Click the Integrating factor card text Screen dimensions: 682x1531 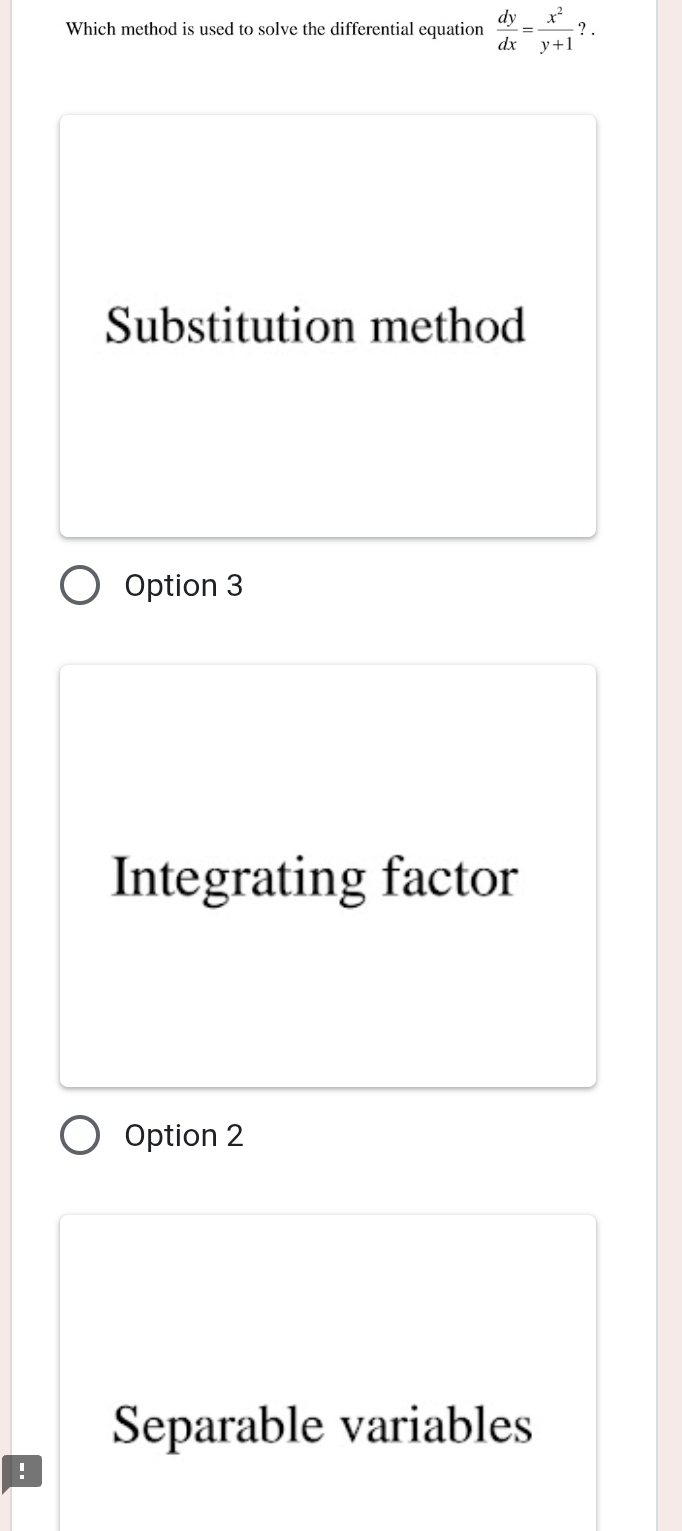click(316, 876)
